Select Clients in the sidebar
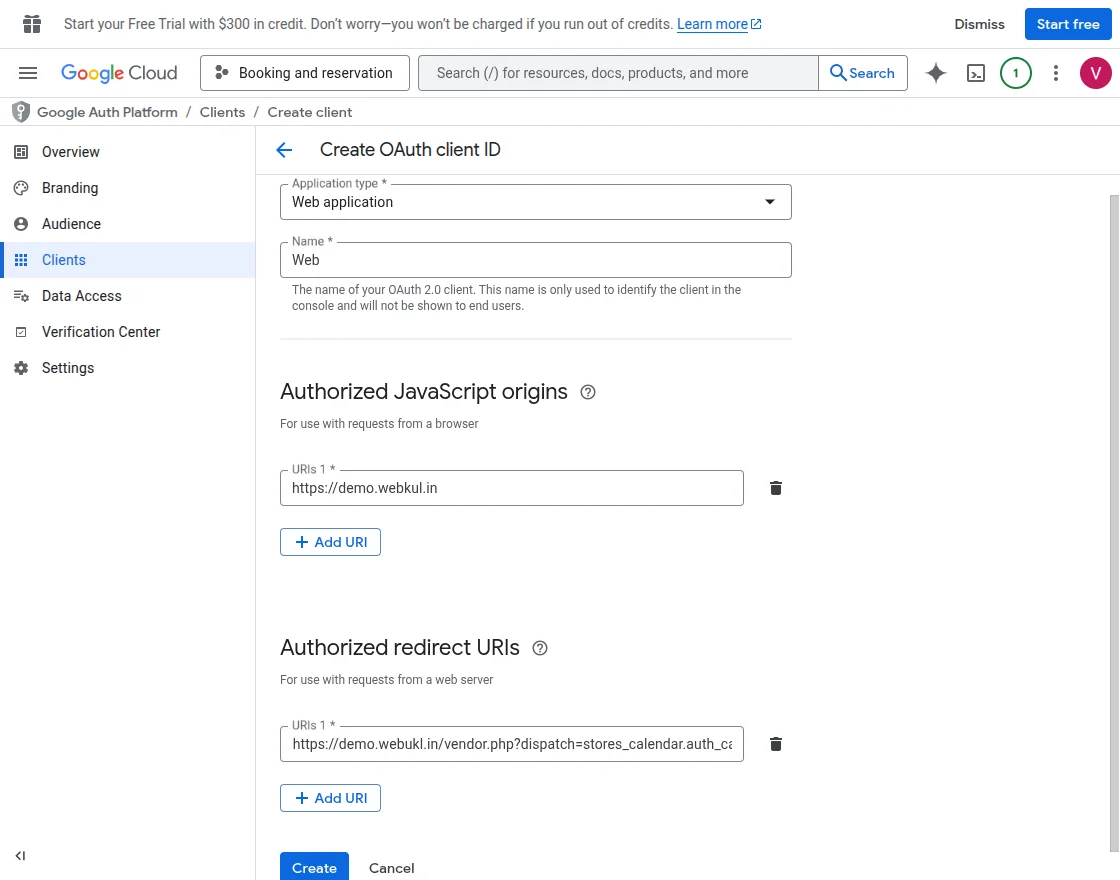 pyautogui.click(x=63, y=259)
